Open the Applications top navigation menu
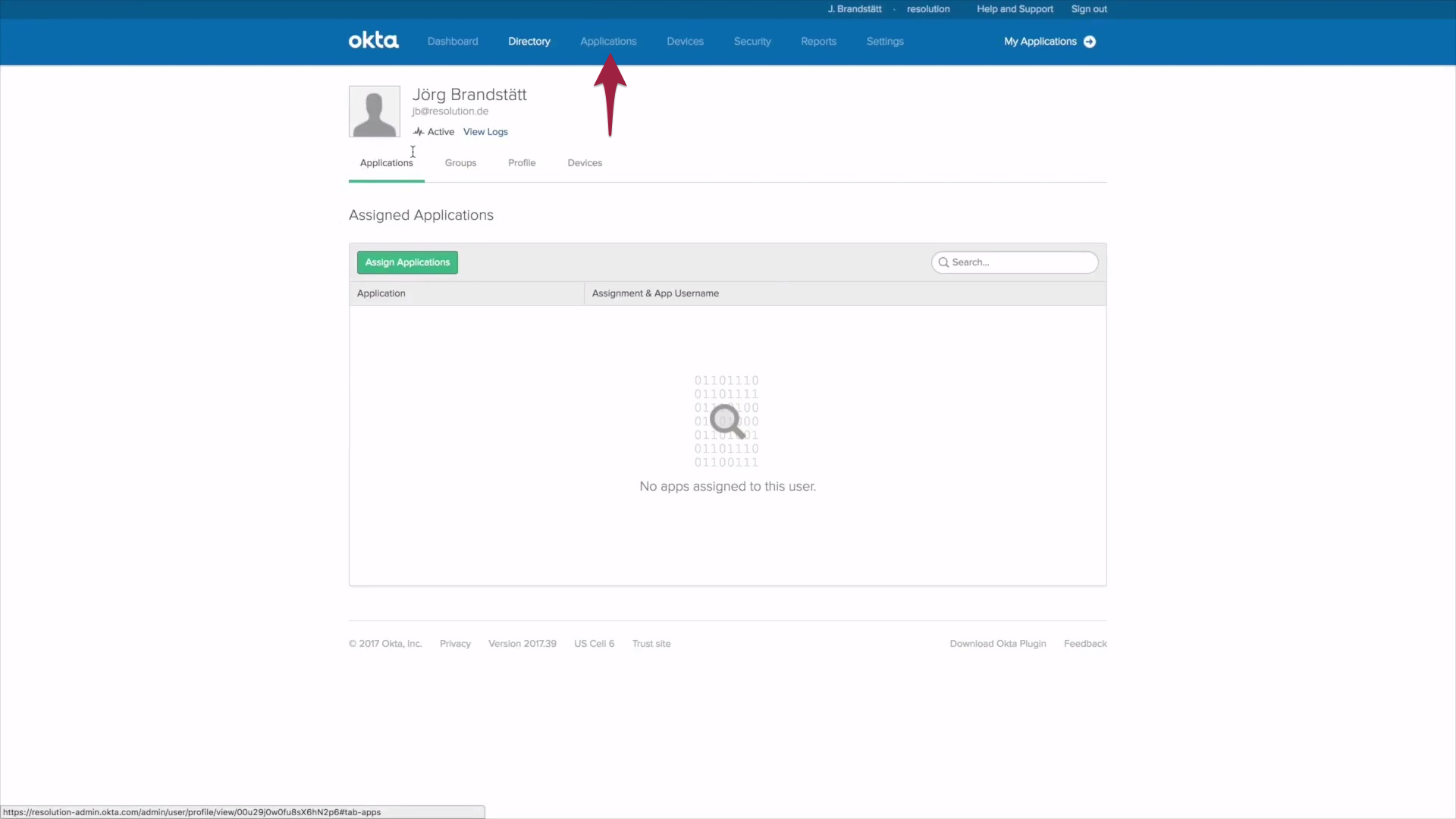 (x=608, y=42)
